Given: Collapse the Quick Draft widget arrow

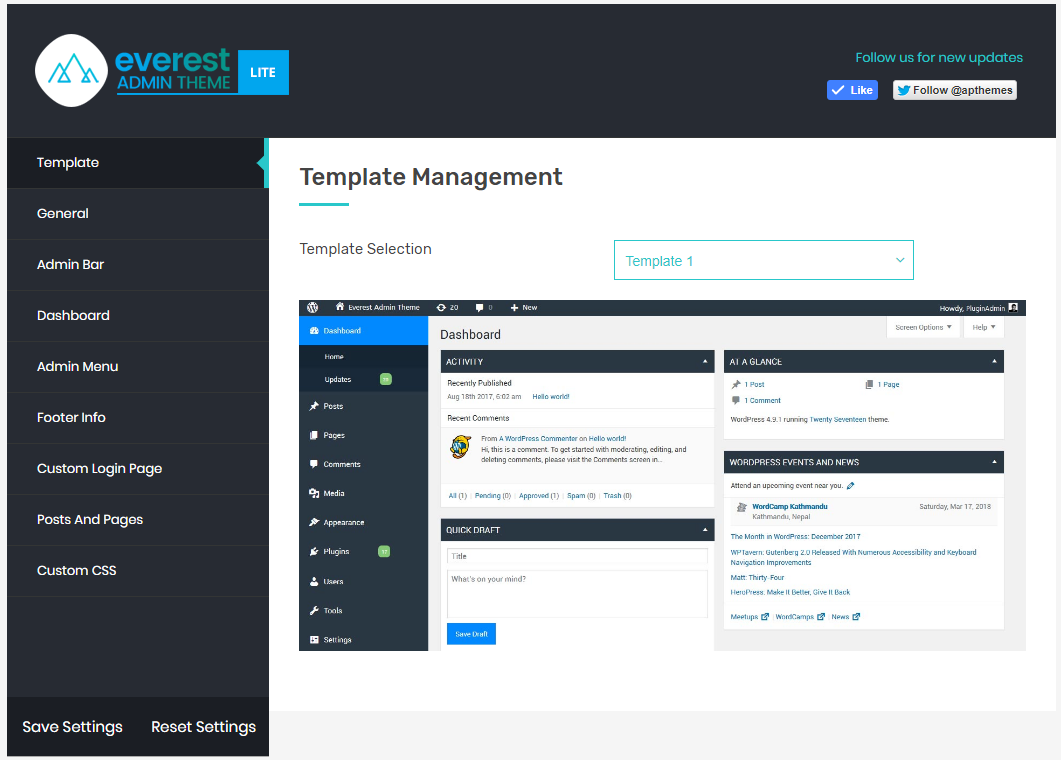Looking at the screenshot, I should [x=705, y=530].
